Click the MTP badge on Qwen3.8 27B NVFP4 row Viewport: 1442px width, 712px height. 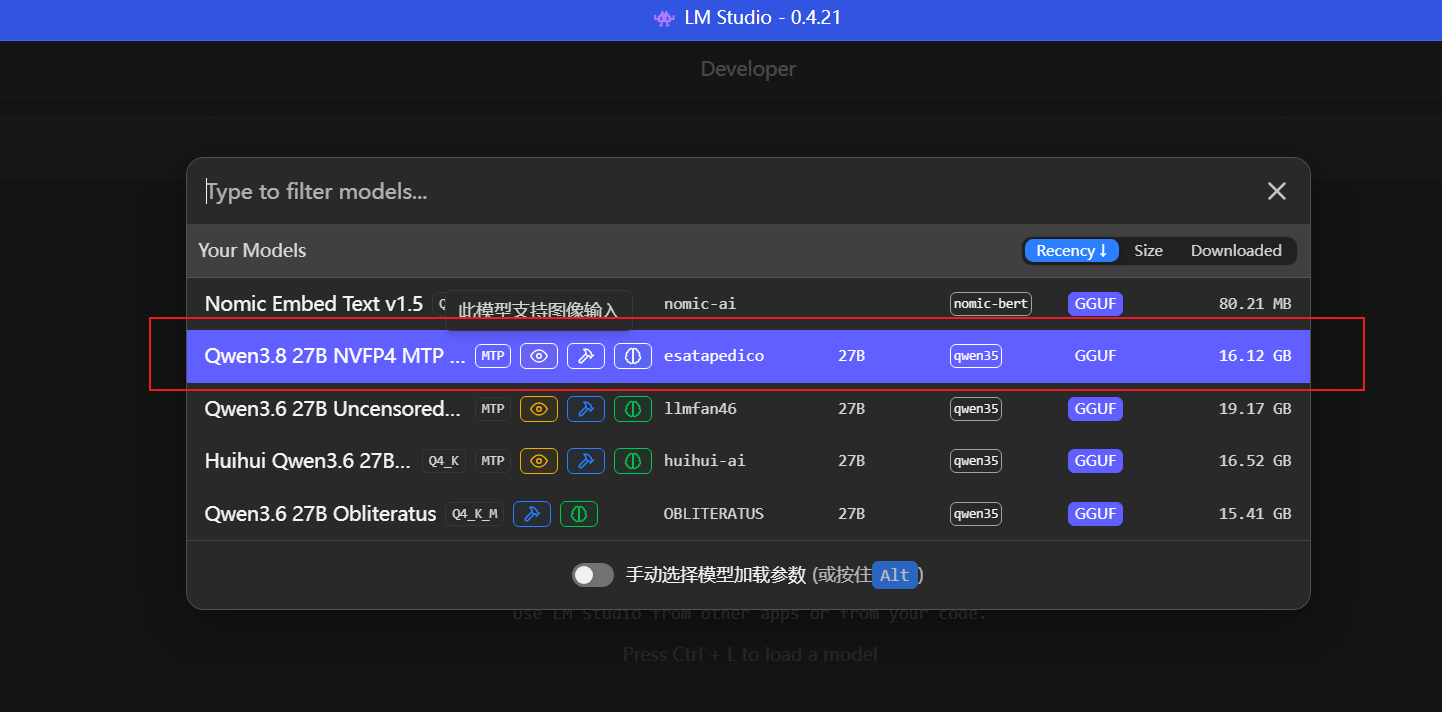[x=492, y=356]
